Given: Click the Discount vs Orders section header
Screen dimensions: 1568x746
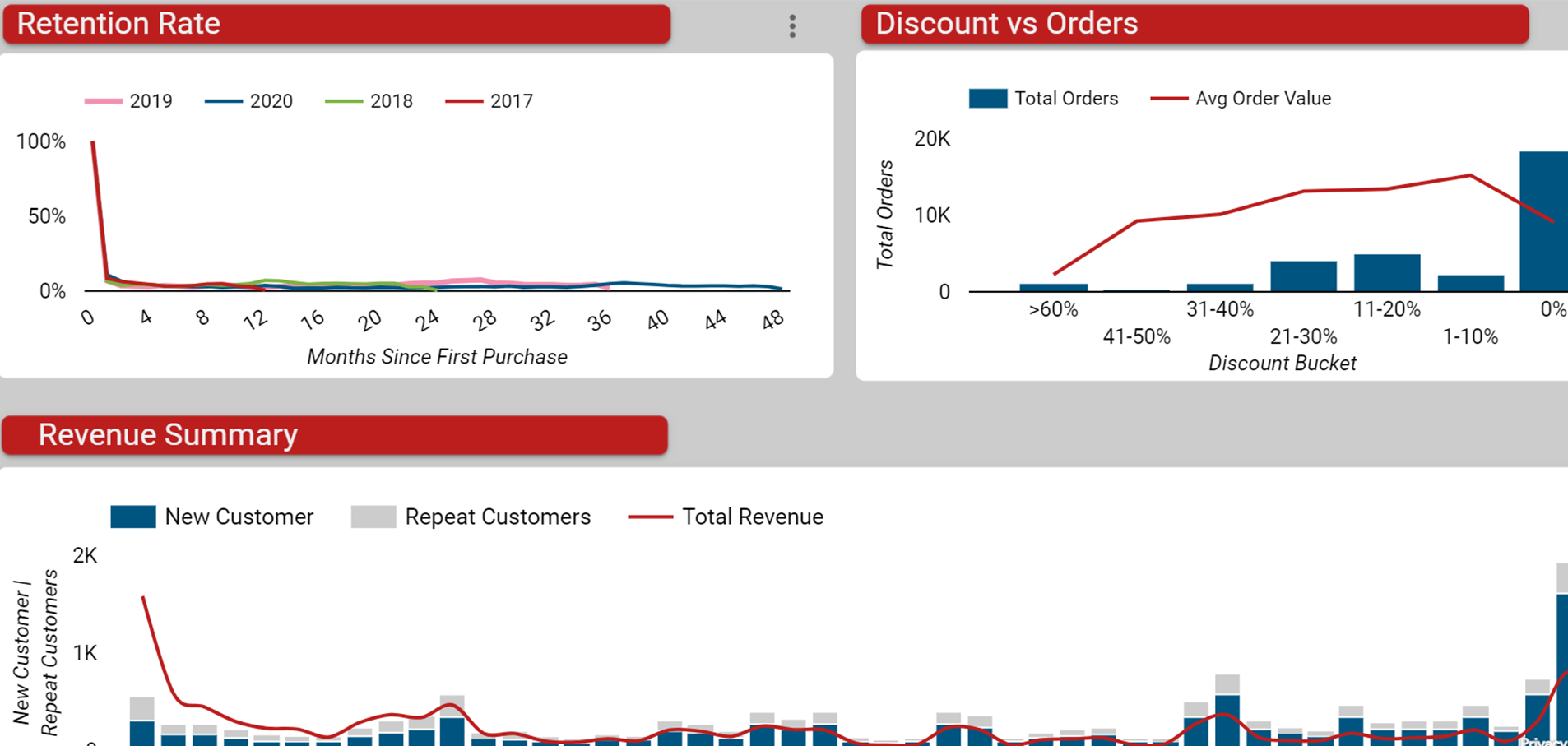Looking at the screenshot, I should click(1195, 24).
